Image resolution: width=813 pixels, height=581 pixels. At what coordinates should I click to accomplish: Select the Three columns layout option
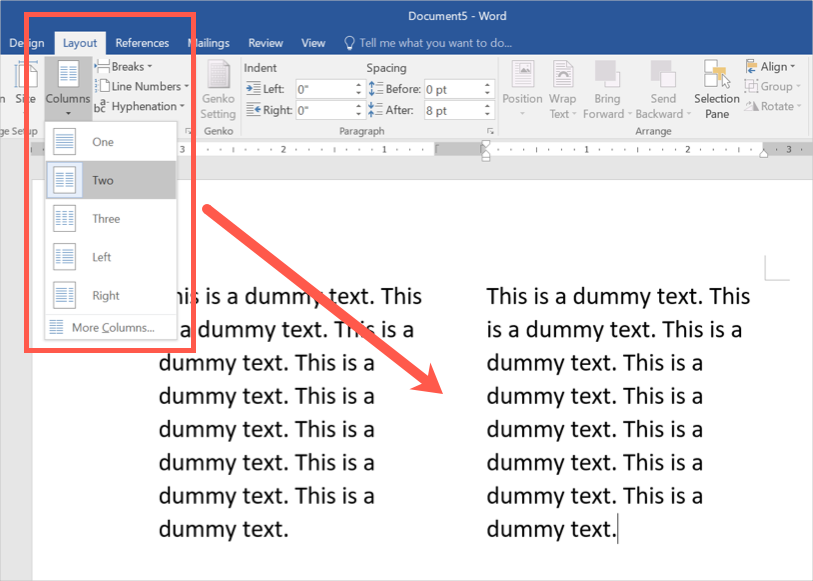[106, 219]
